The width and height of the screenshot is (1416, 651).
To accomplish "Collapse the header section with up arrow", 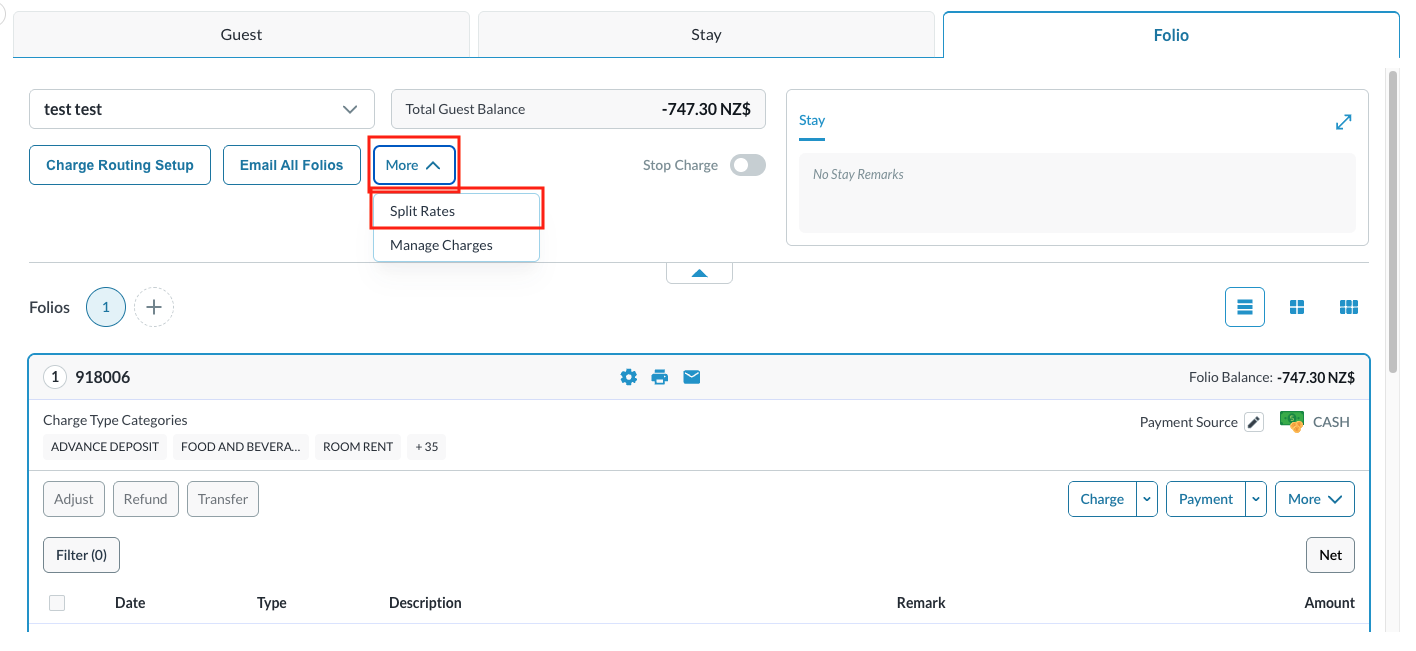I will click(x=699, y=273).
